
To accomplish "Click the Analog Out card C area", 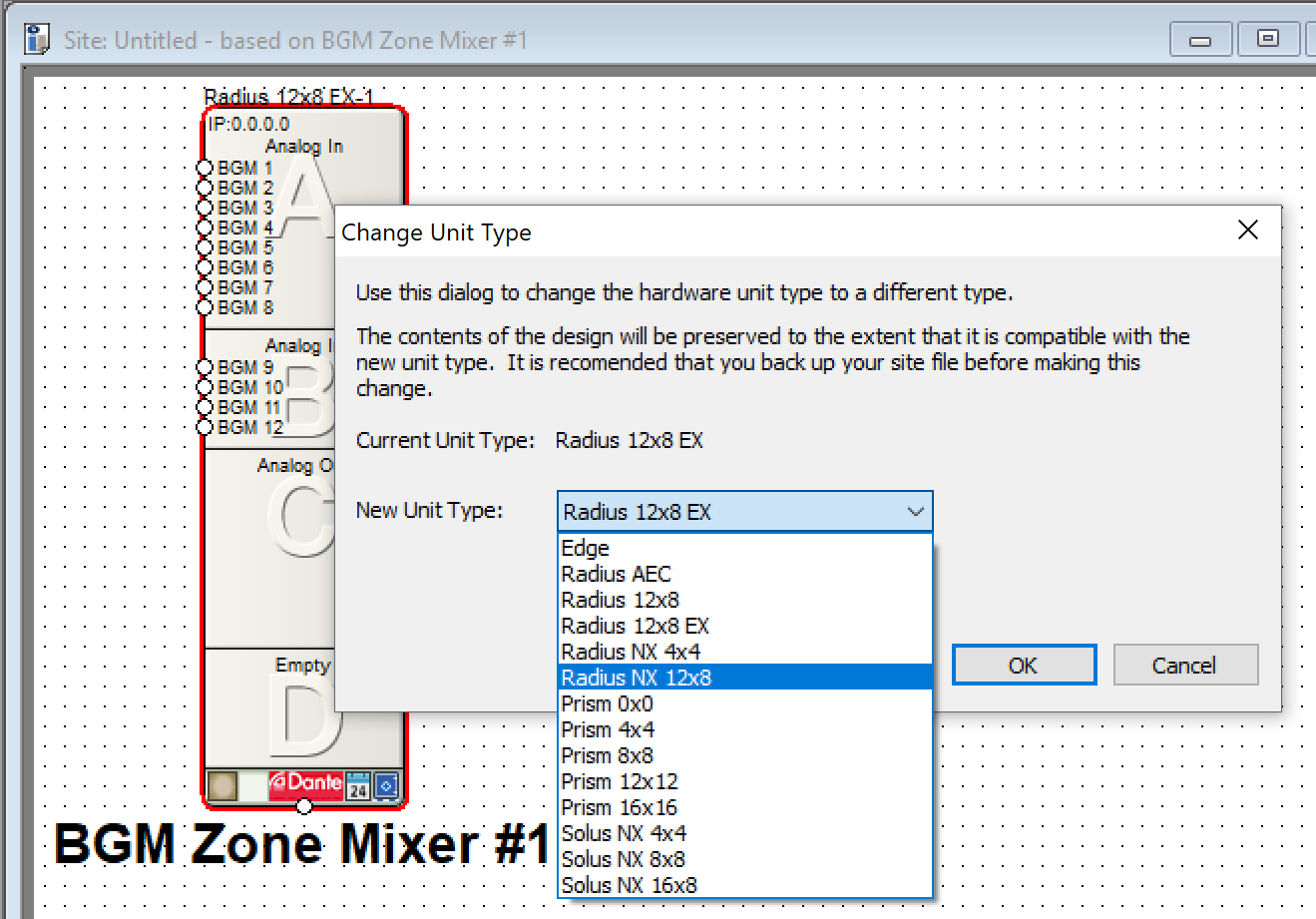I will (270, 549).
